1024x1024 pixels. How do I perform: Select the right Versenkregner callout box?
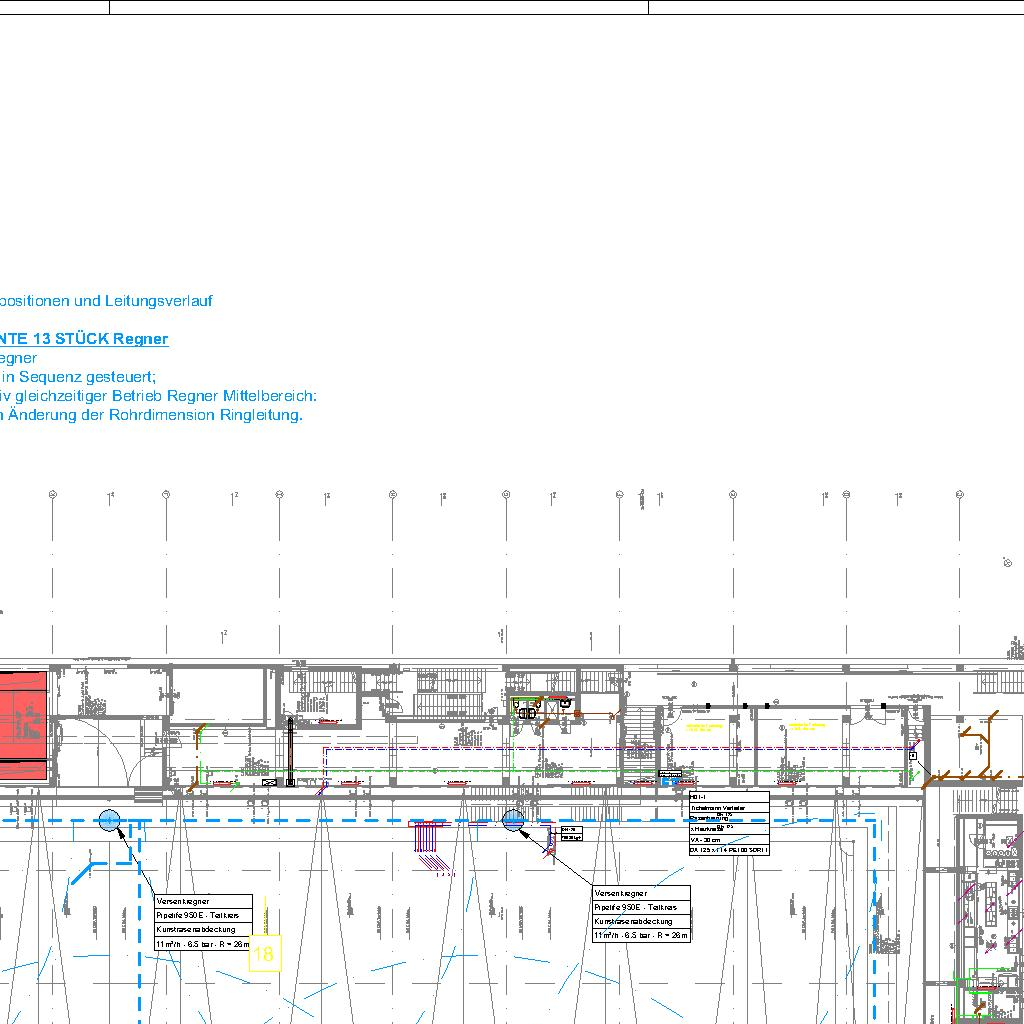click(x=641, y=914)
